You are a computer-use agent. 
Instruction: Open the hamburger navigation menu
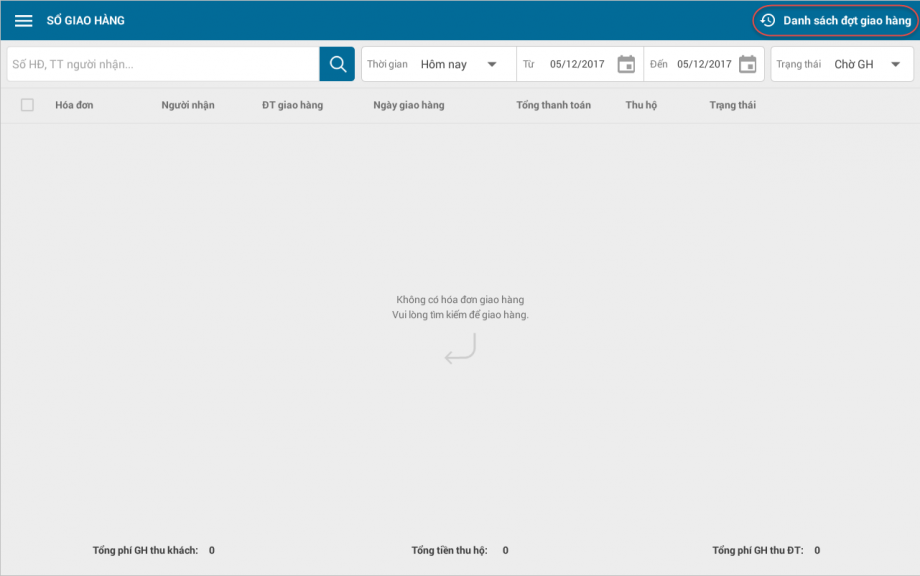click(23, 21)
